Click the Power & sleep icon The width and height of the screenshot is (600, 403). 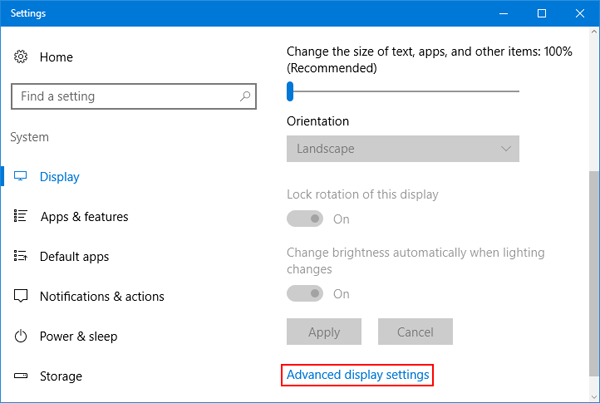21,336
